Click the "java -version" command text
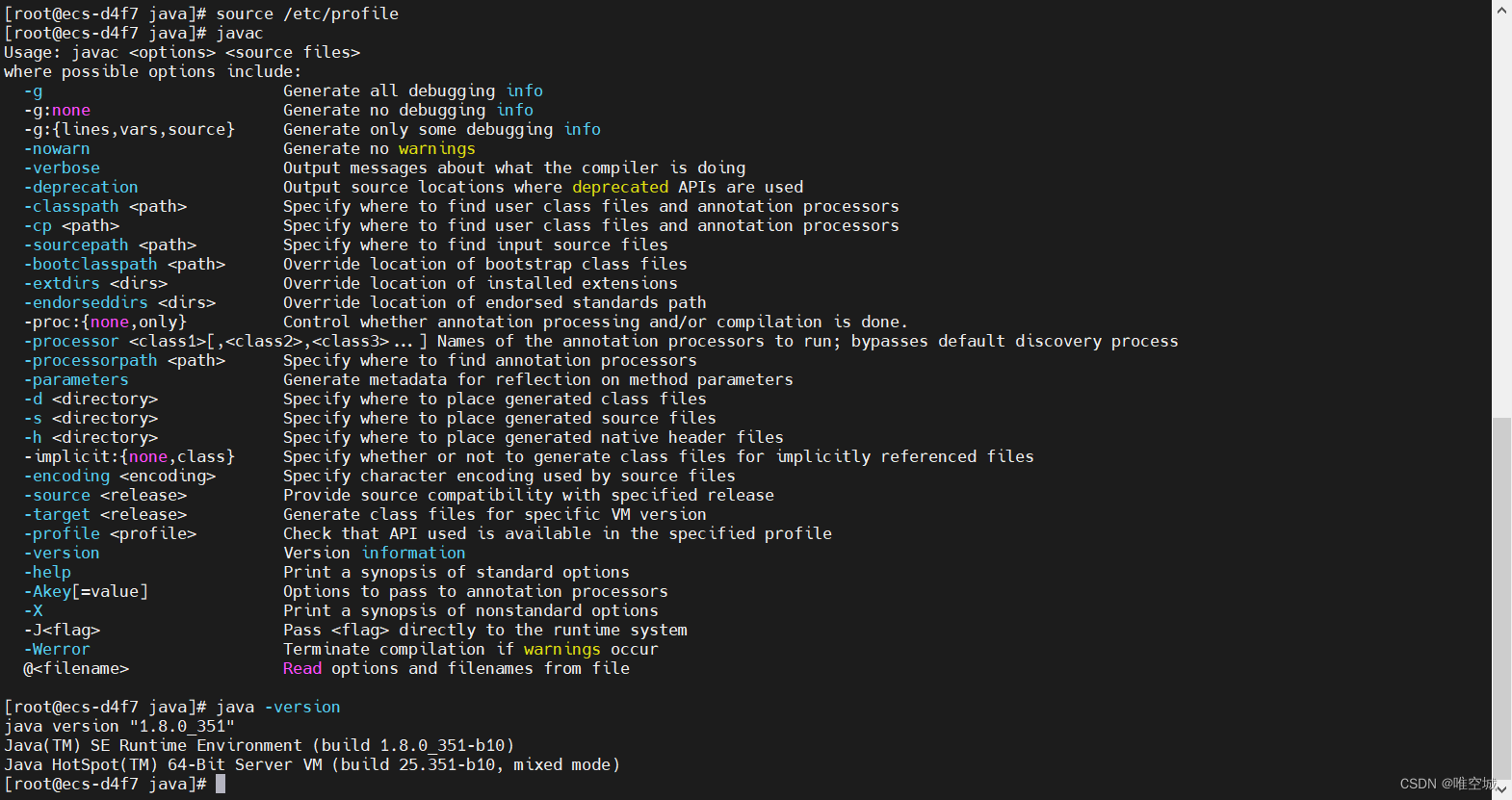This screenshot has height=800, width=1512. [x=278, y=707]
